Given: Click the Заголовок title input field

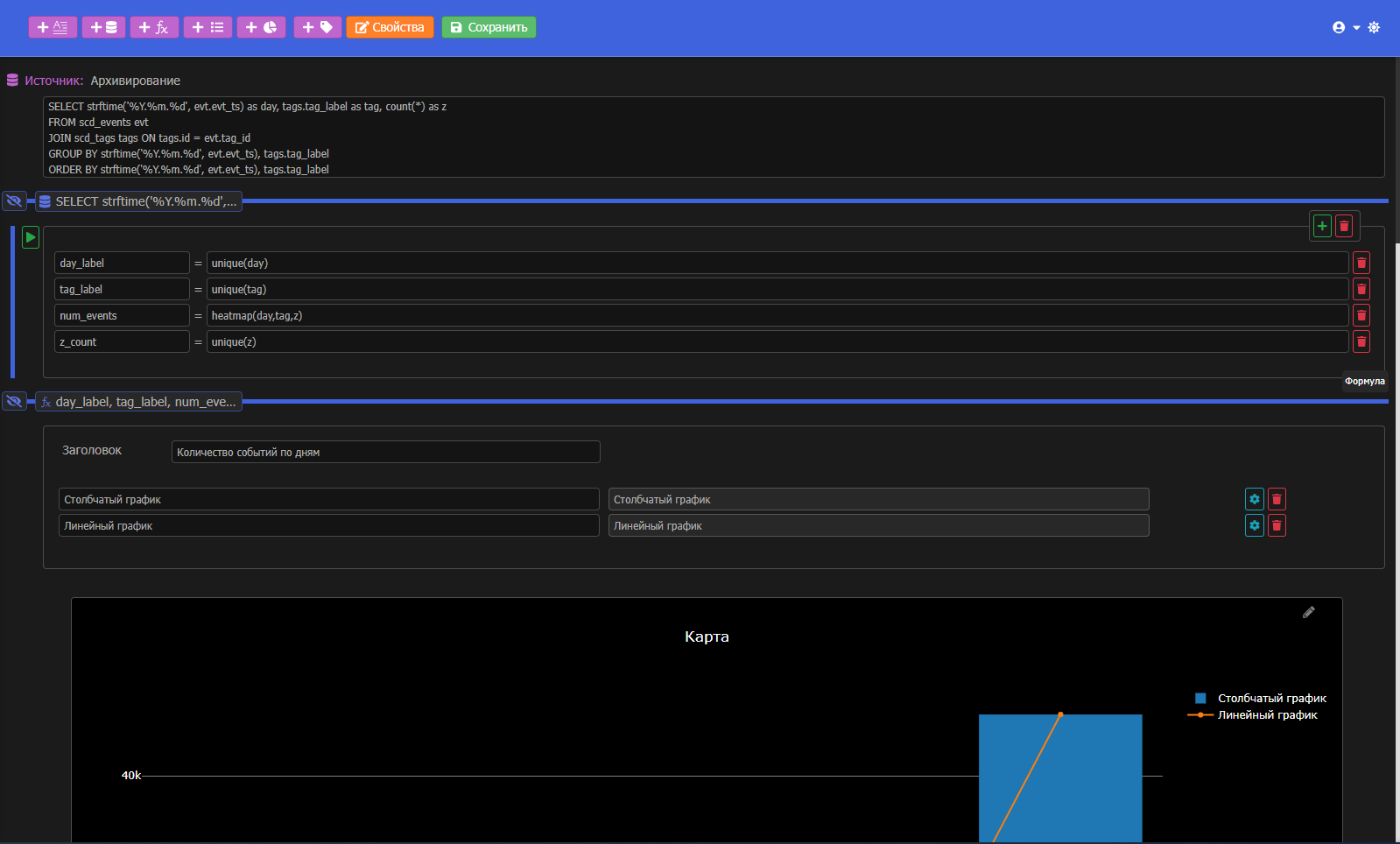Looking at the screenshot, I should (x=385, y=452).
